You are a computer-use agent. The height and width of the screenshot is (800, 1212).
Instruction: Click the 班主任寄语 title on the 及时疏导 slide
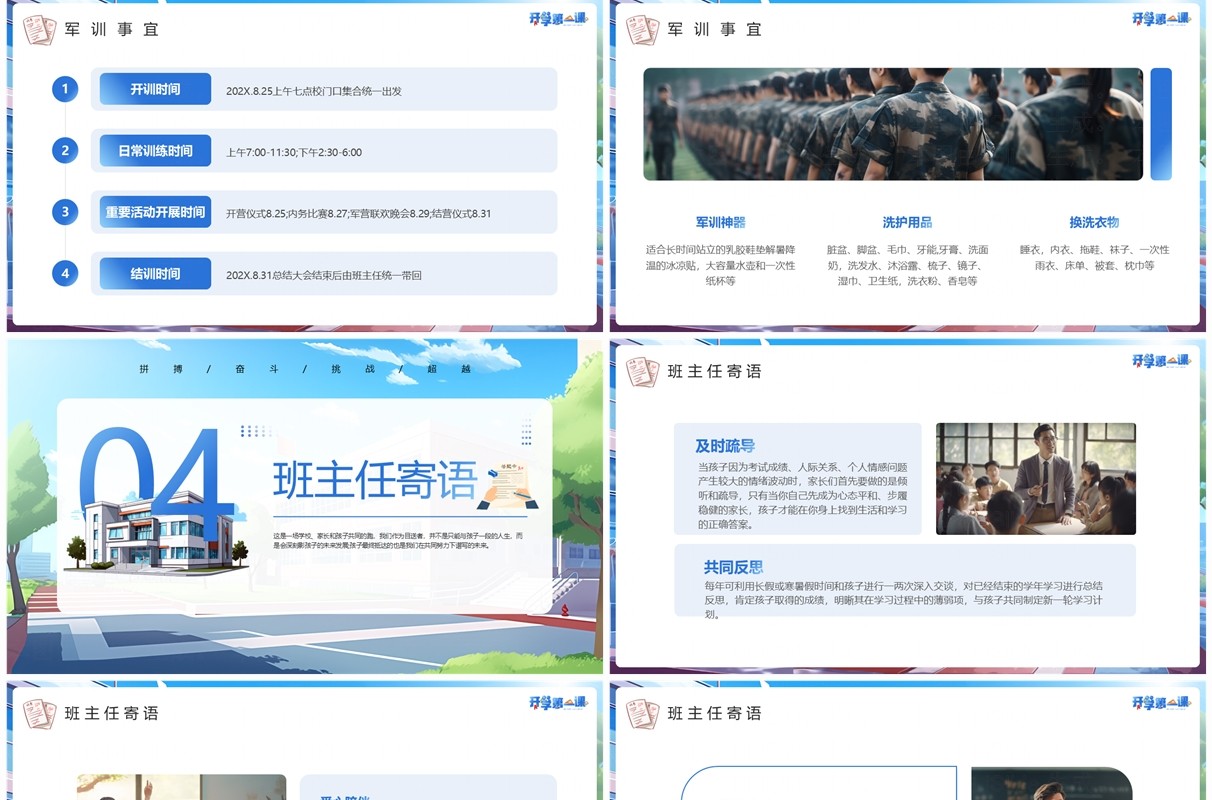(715, 371)
